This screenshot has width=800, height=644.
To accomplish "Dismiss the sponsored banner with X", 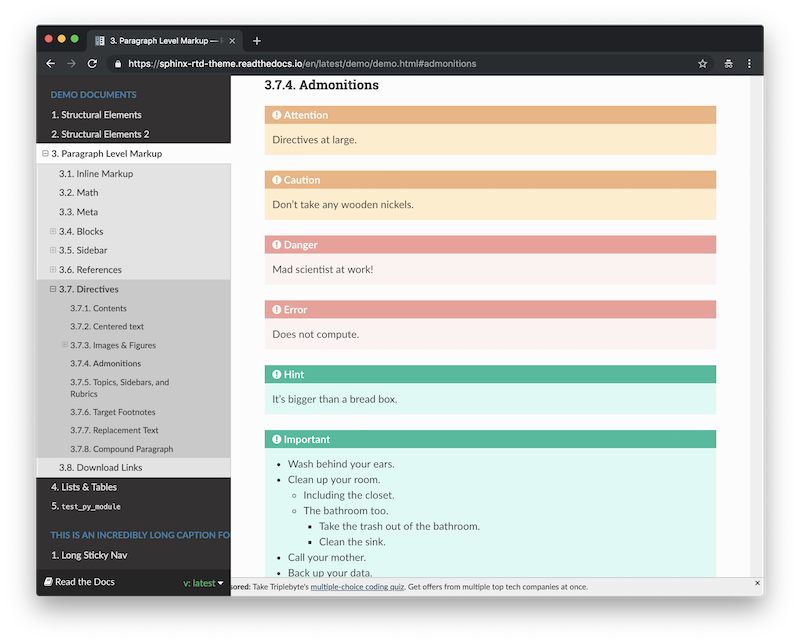I will click(x=757, y=583).
